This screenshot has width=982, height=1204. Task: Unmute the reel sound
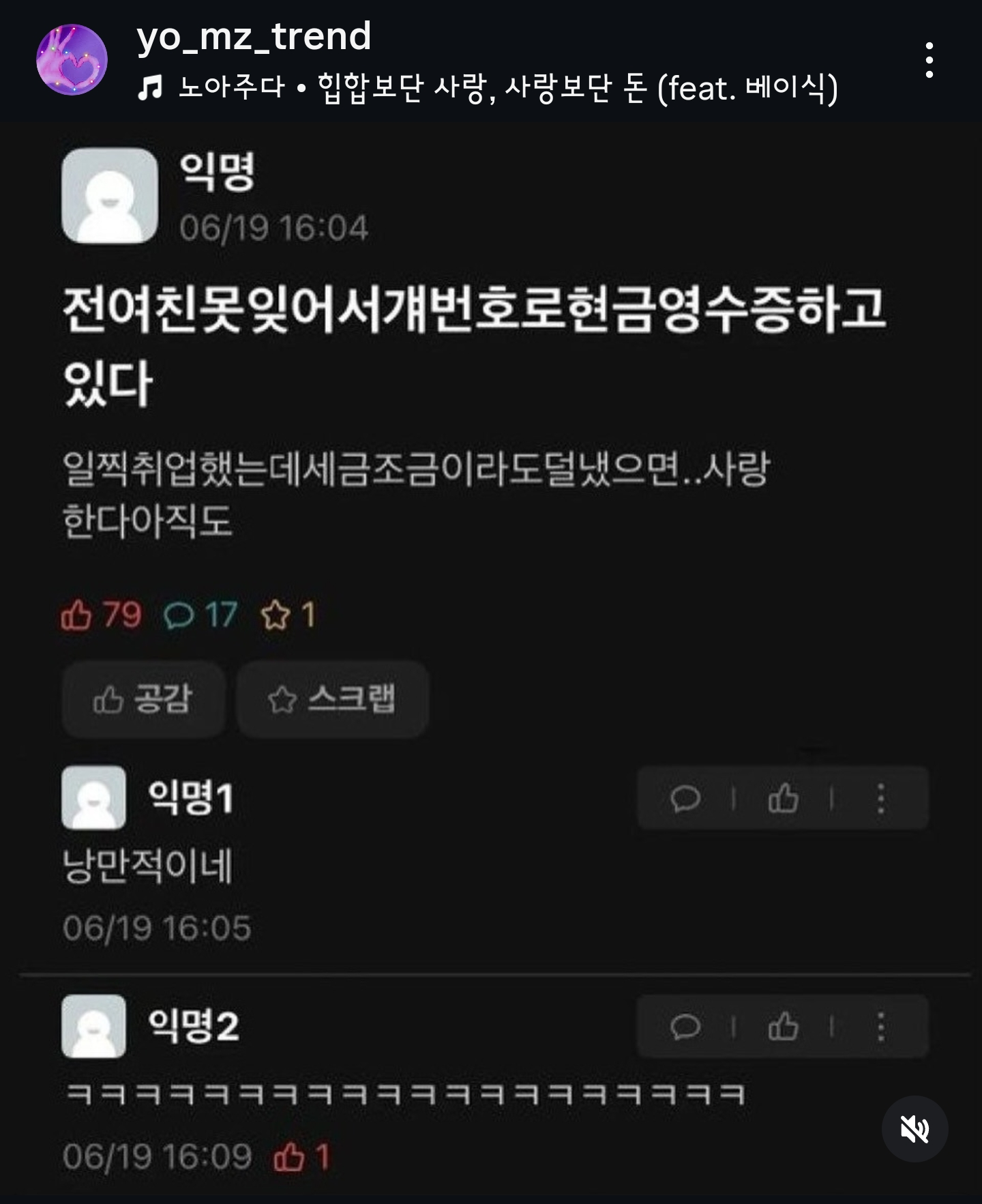pos(914,1129)
